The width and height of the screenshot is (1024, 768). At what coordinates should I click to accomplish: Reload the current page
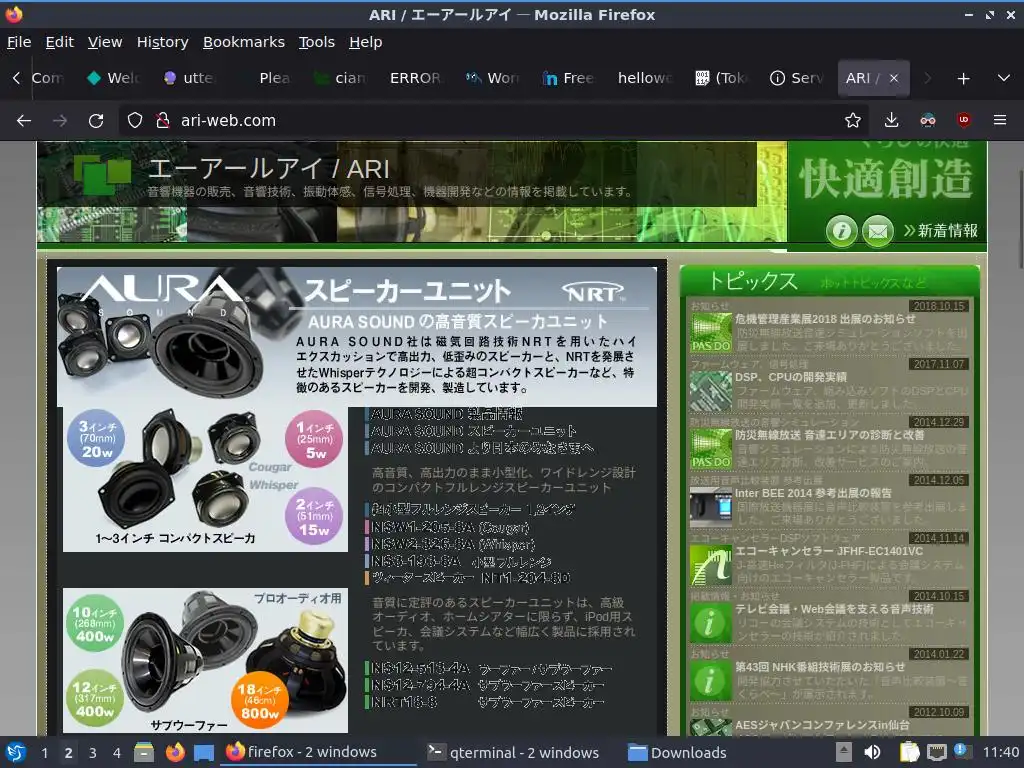pyautogui.click(x=96, y=120)
